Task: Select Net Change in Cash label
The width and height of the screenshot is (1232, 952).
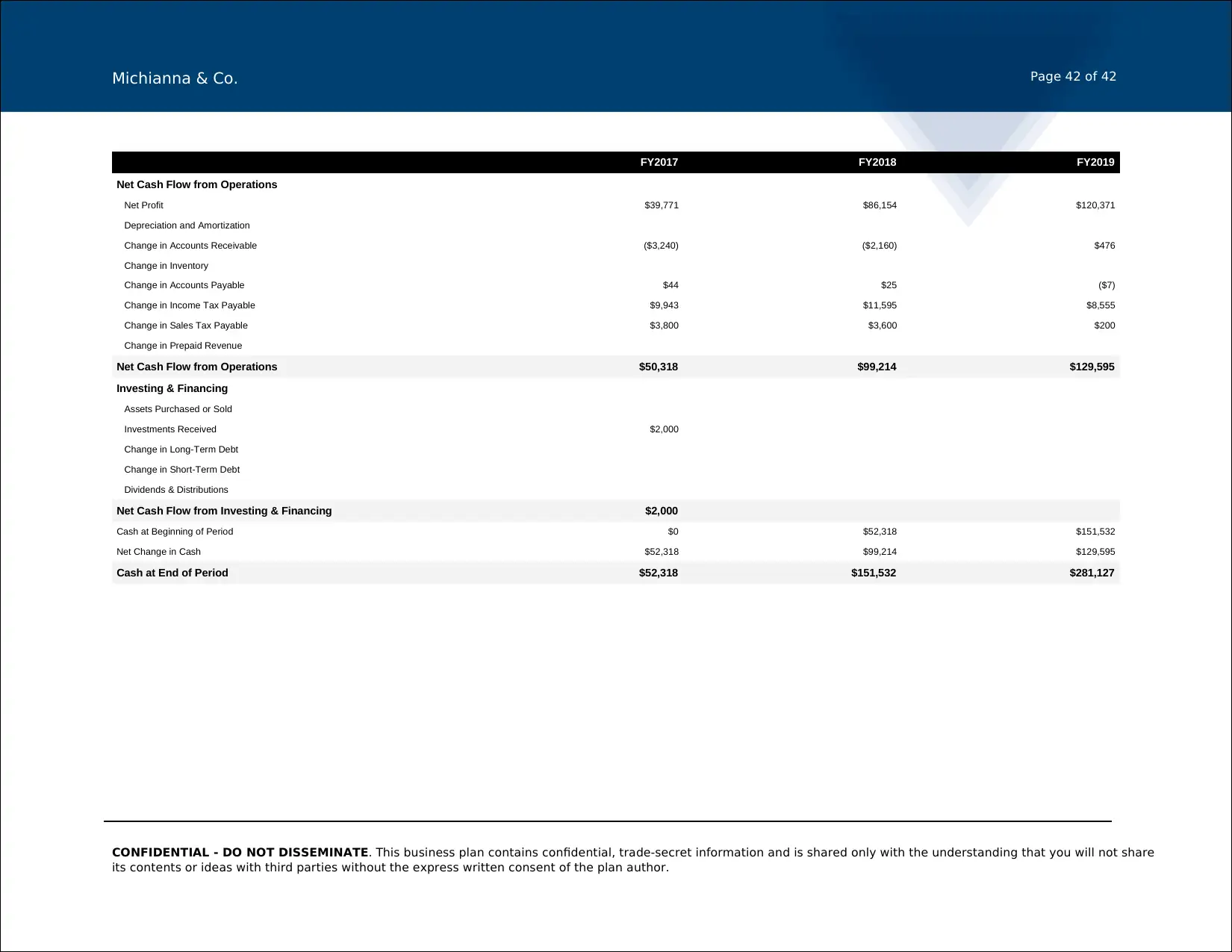Action: click(158, 552)
